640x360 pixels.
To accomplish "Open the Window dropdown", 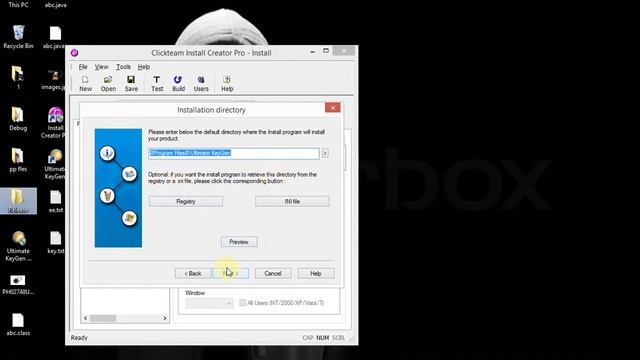I will tap(209, 303).
